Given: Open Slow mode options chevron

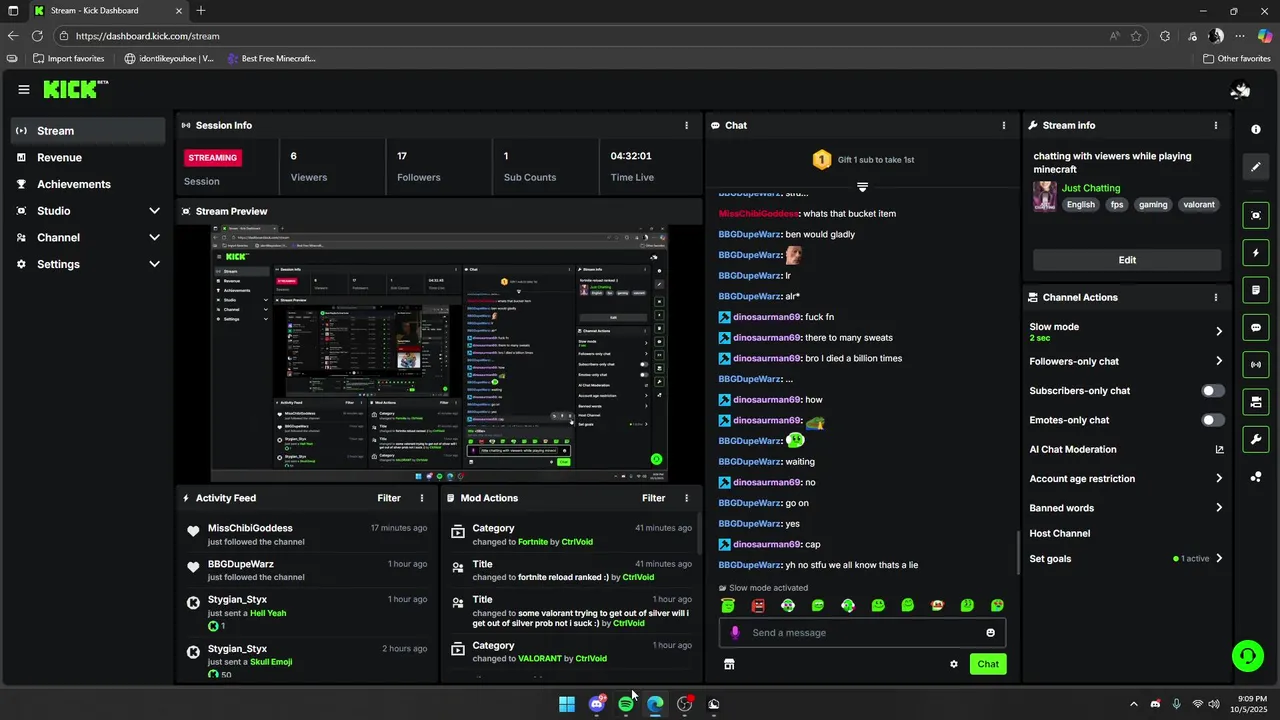Looking at the screenshot, I should 1219,331.
